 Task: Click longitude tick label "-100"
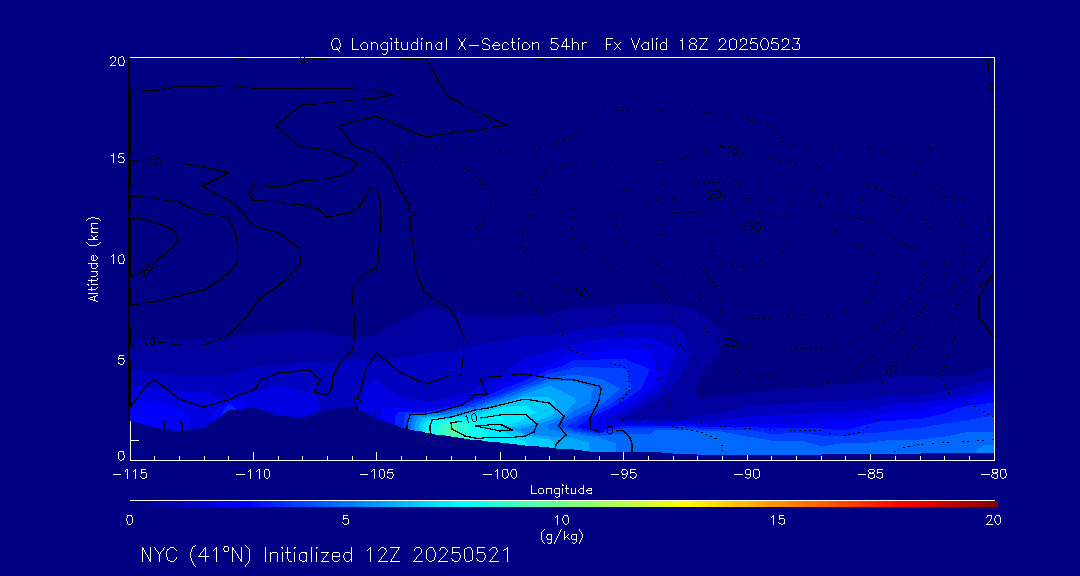click(x=500, y=475)
